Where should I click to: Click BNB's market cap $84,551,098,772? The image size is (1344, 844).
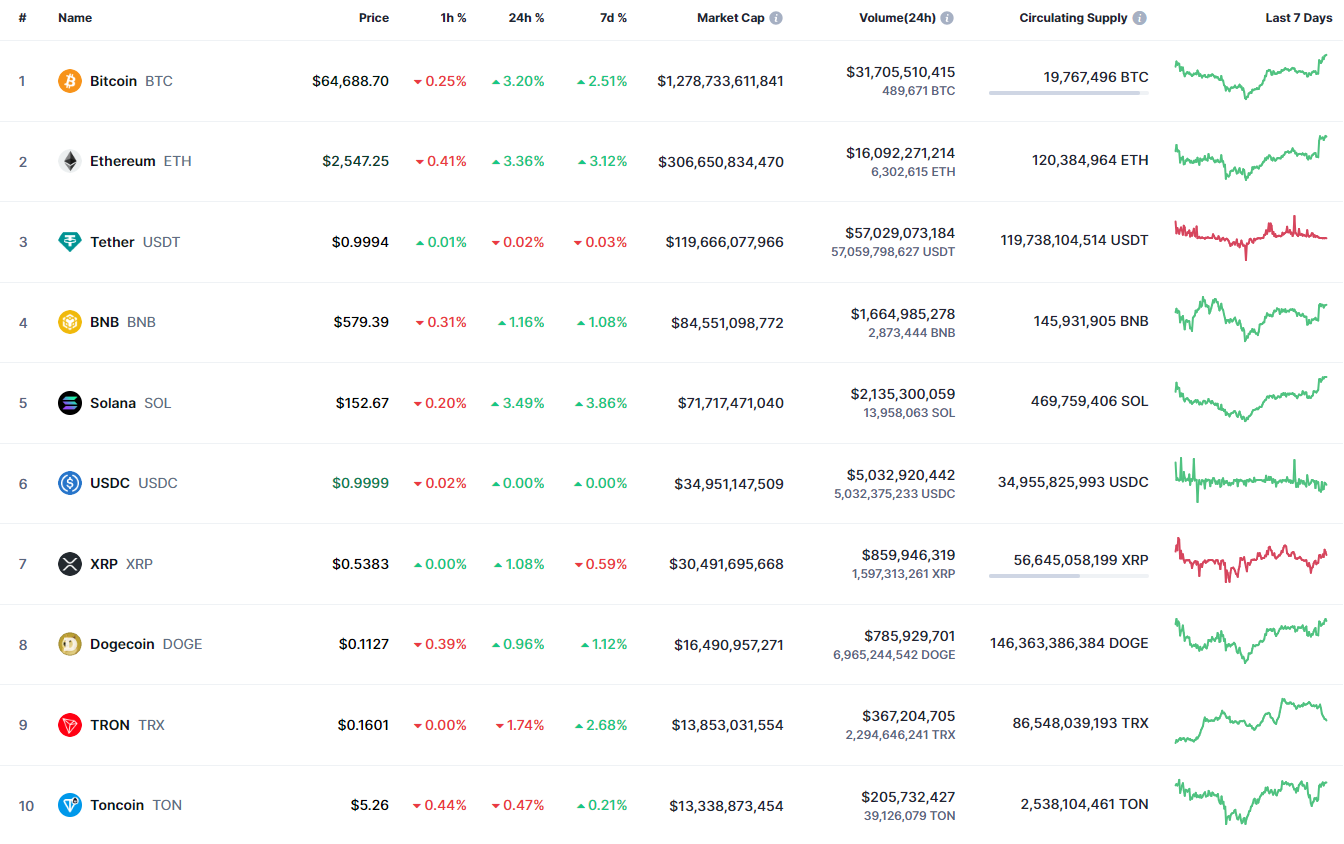[727, 323]
